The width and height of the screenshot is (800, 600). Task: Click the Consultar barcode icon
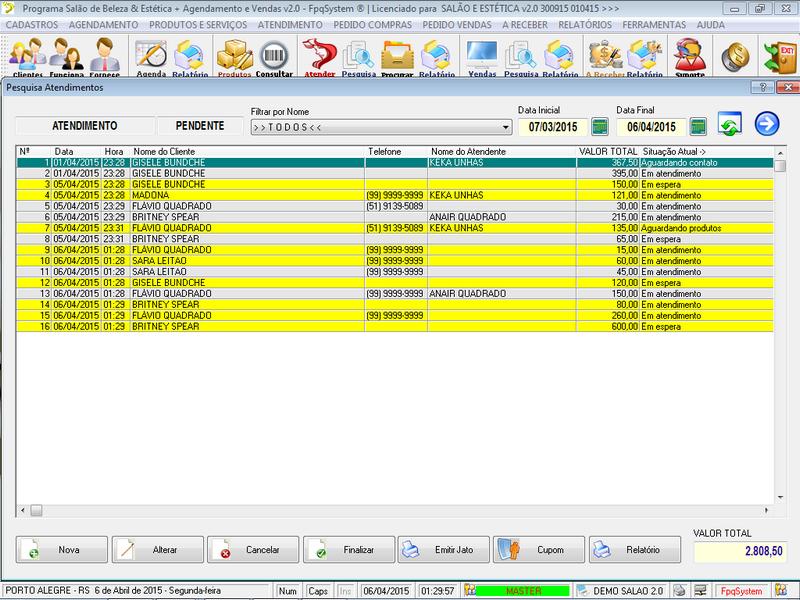[x=274, y=56]
